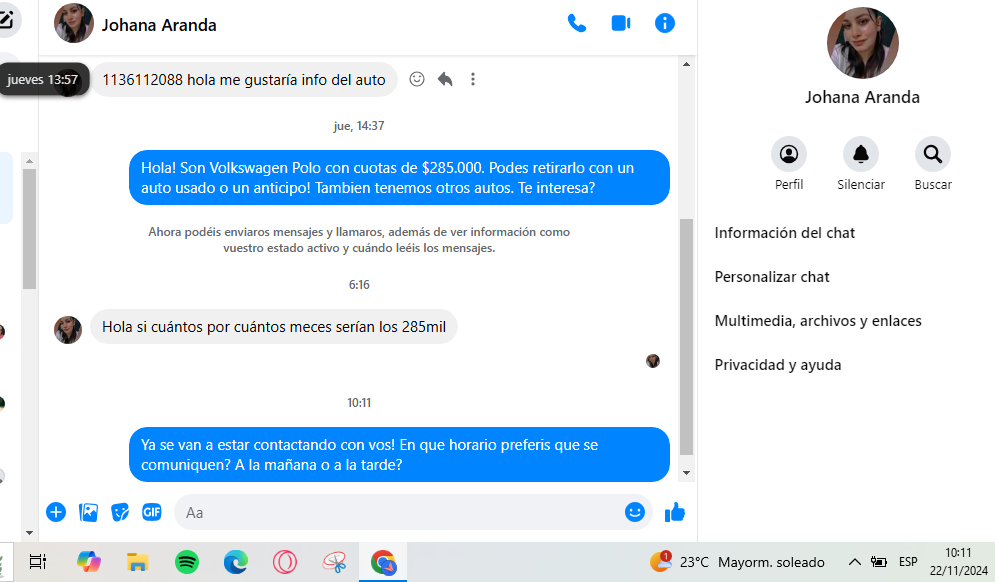This screenshot has width=995, height=582.
Task: Open the emoji picker in message box
Action: 635,512
